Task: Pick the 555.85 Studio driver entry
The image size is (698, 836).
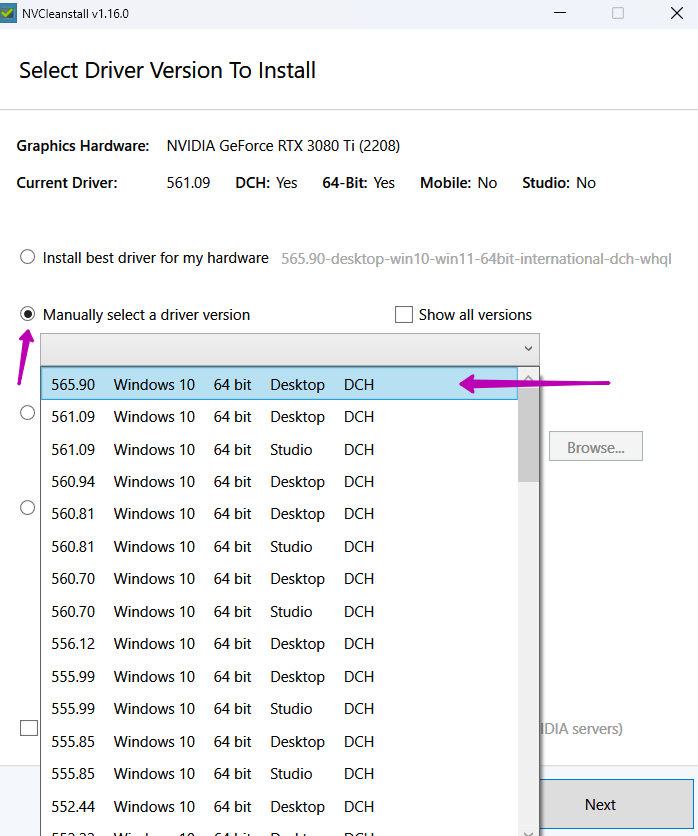Action: tap(279, 774)
